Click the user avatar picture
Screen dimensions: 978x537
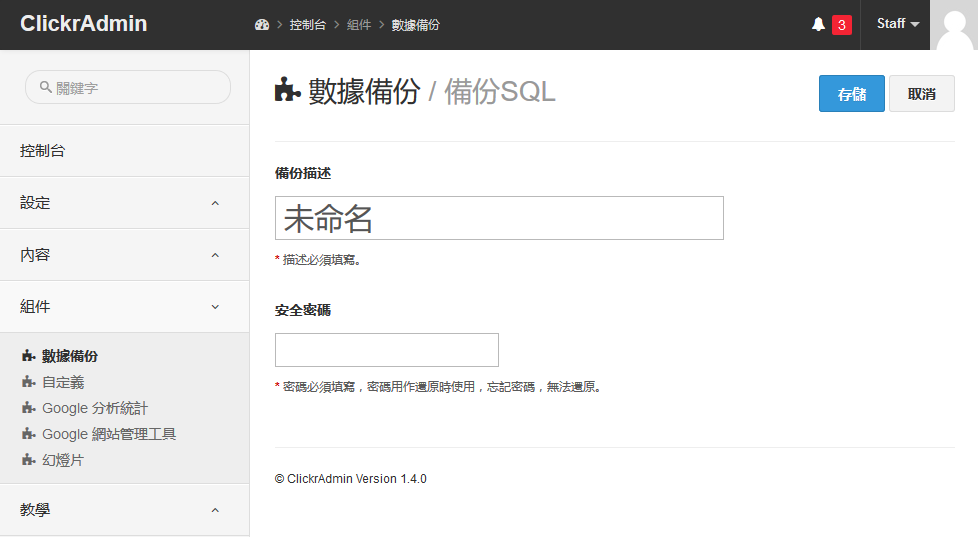[954, 25]
